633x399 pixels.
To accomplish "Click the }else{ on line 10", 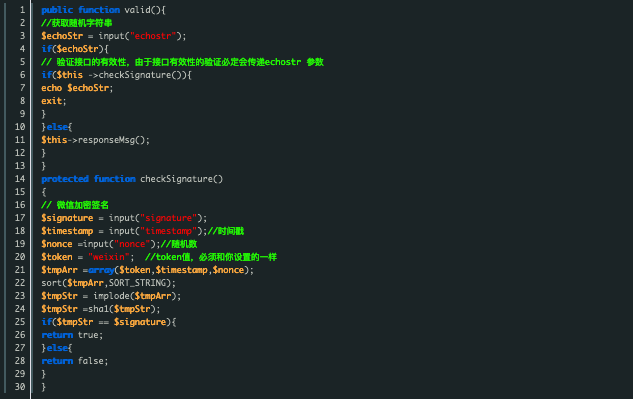I will coord(57,127).
